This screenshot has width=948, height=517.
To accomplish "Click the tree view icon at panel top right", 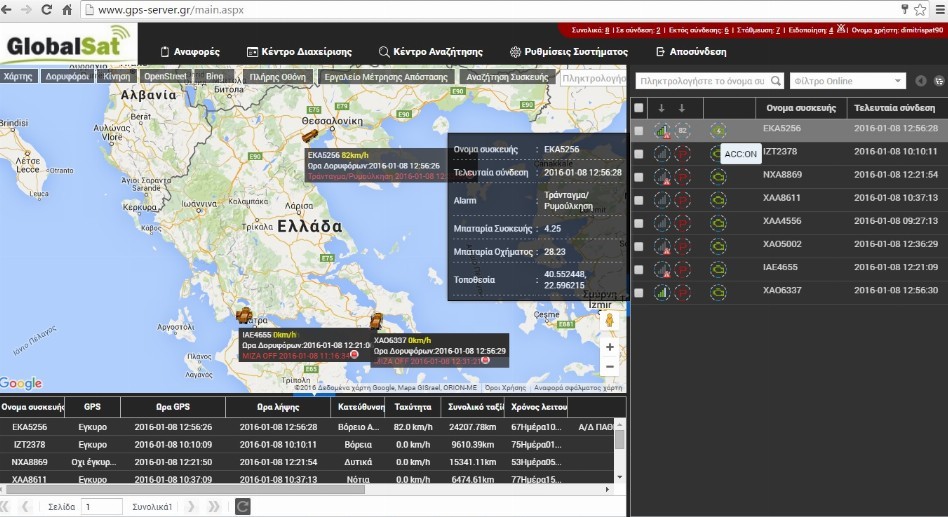I will [x=939, y=81].
